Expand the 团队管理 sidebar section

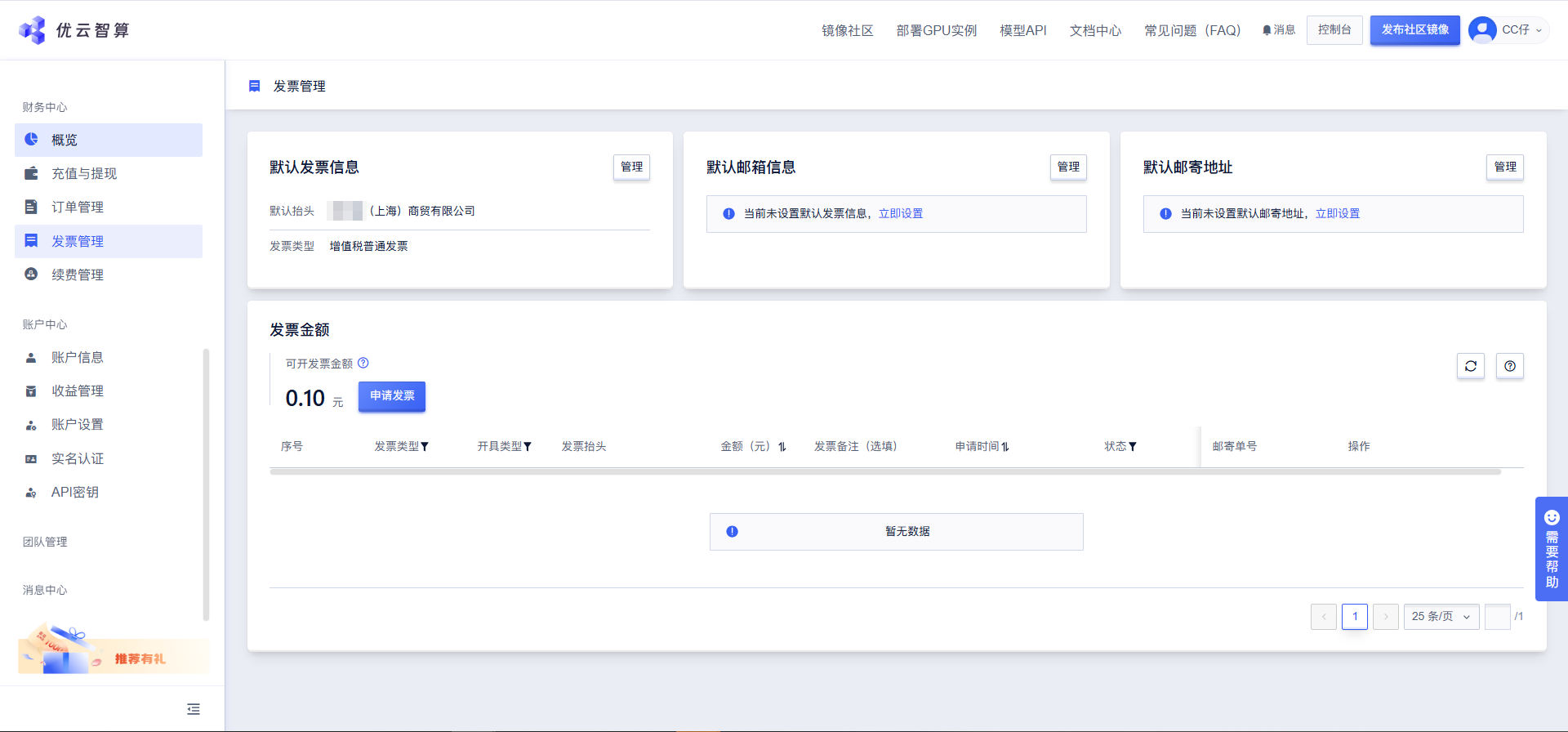[x=45, y=542]
